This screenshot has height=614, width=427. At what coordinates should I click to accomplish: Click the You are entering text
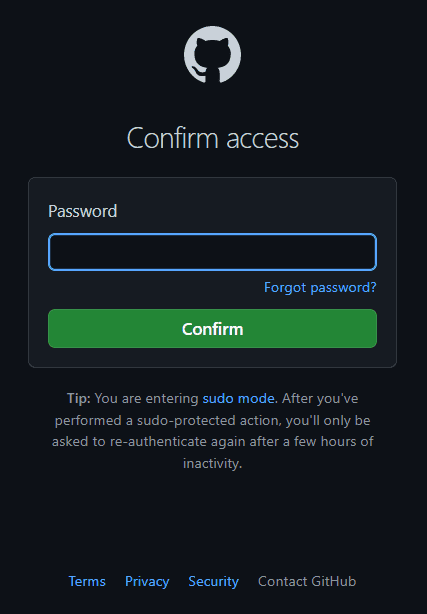147,398
